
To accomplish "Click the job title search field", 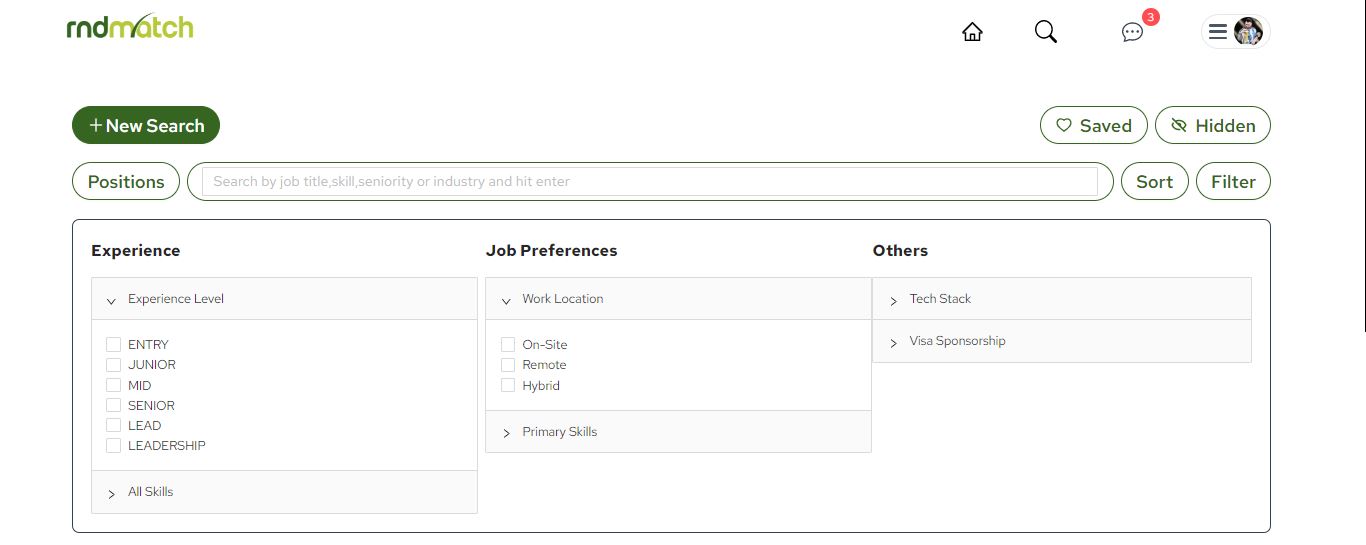I will click(x=650, y=182).
